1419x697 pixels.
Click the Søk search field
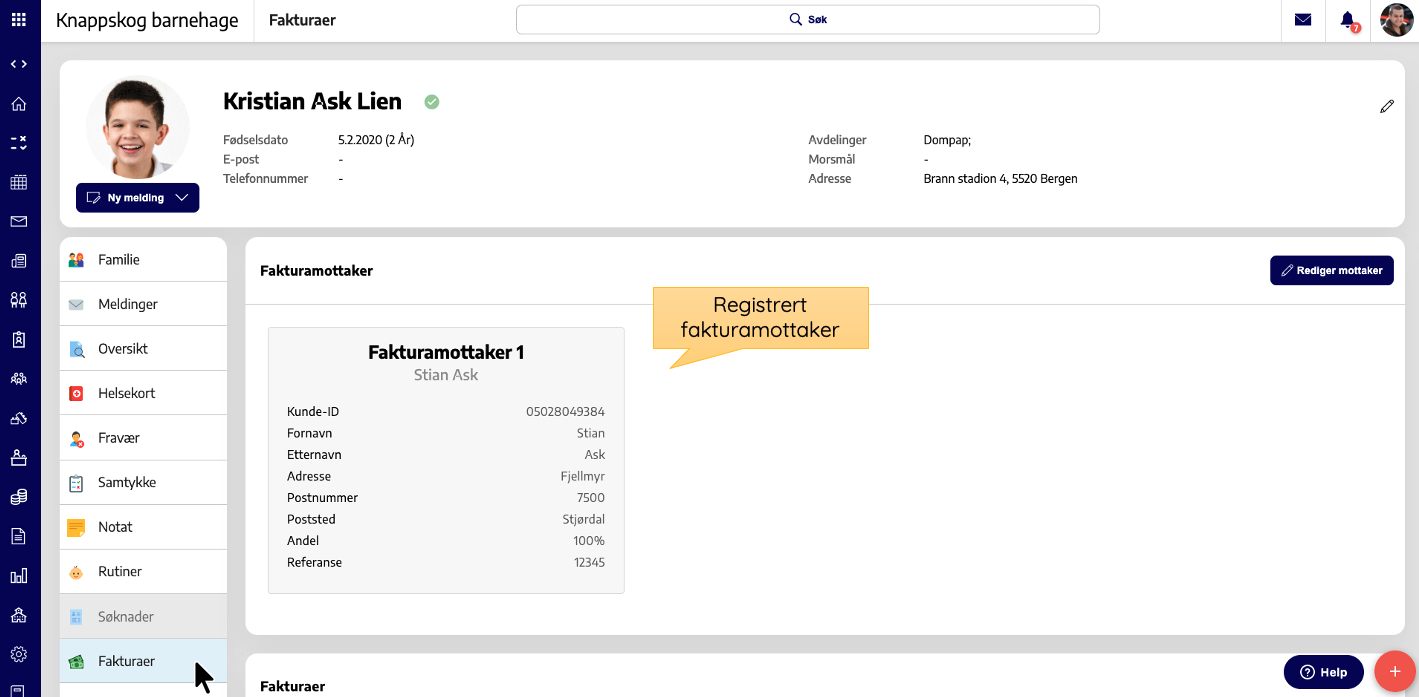pyautogui.click(x=807, y=19)
